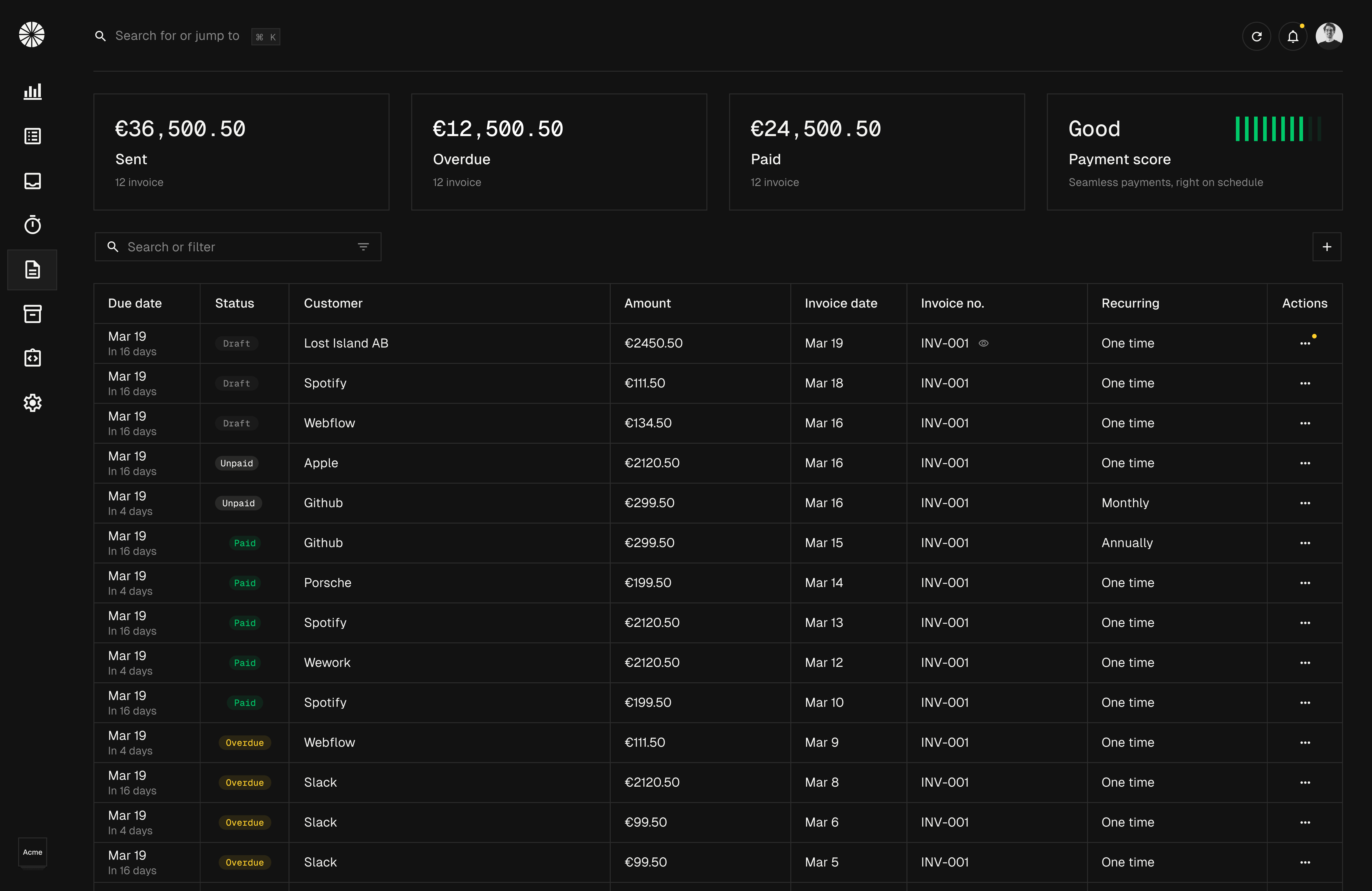This screenshot has height=891, width=1372.
Task: Open the apps code clipboard icon
Action: (32, 358)
